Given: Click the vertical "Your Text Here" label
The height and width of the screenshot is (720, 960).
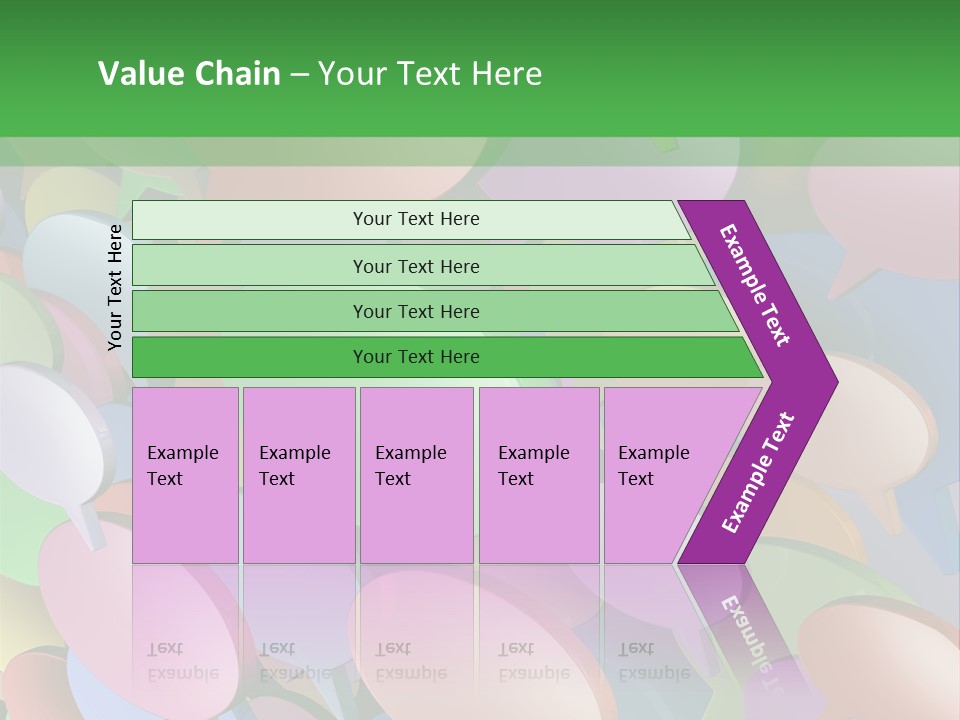Looking at the screenshot, I should [115, 287].
